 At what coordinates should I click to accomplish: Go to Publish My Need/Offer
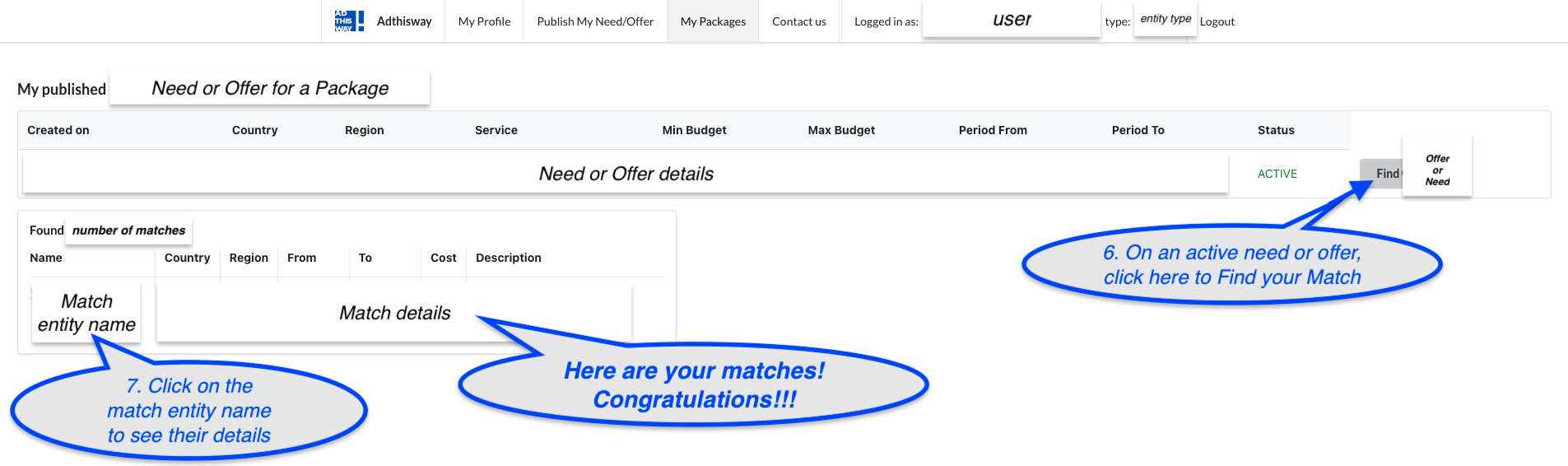pyautogui.click(x=595, y=21)
